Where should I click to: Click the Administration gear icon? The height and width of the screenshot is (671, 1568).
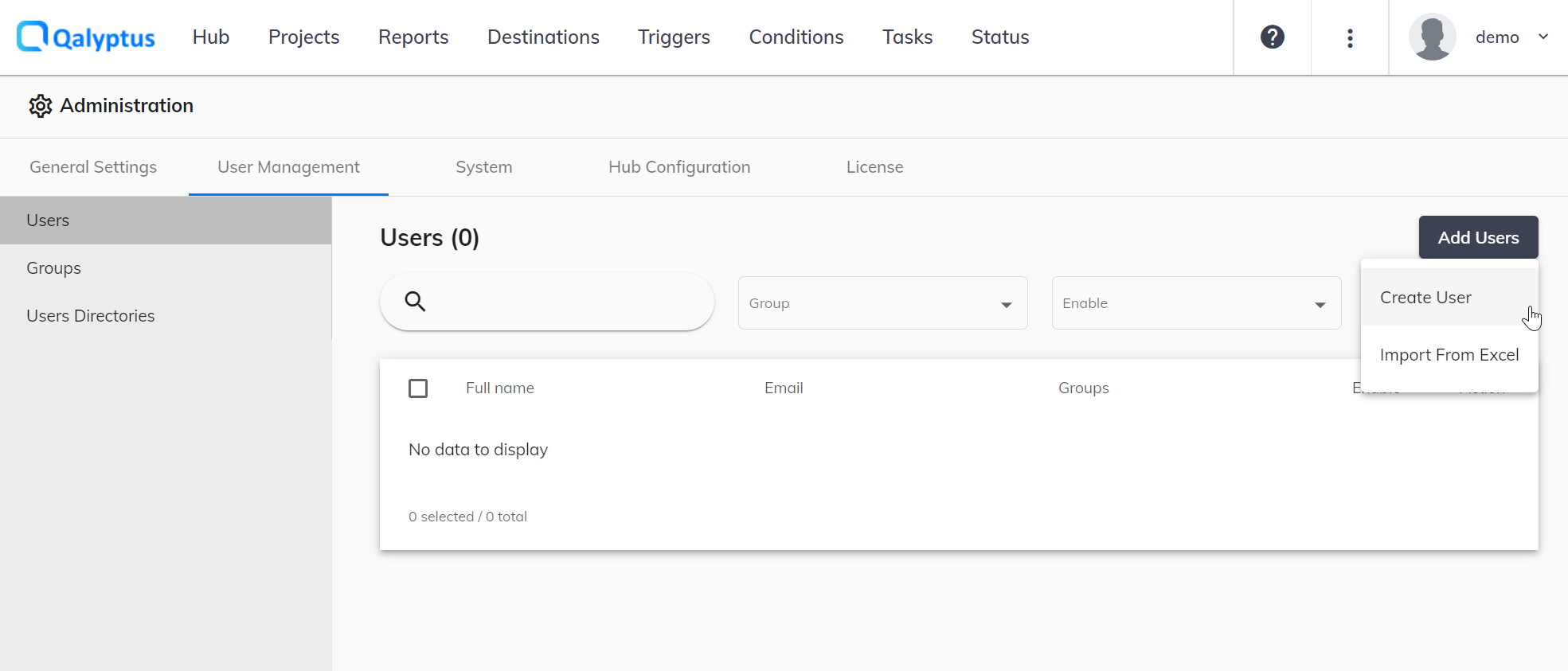tap(41, 106)
